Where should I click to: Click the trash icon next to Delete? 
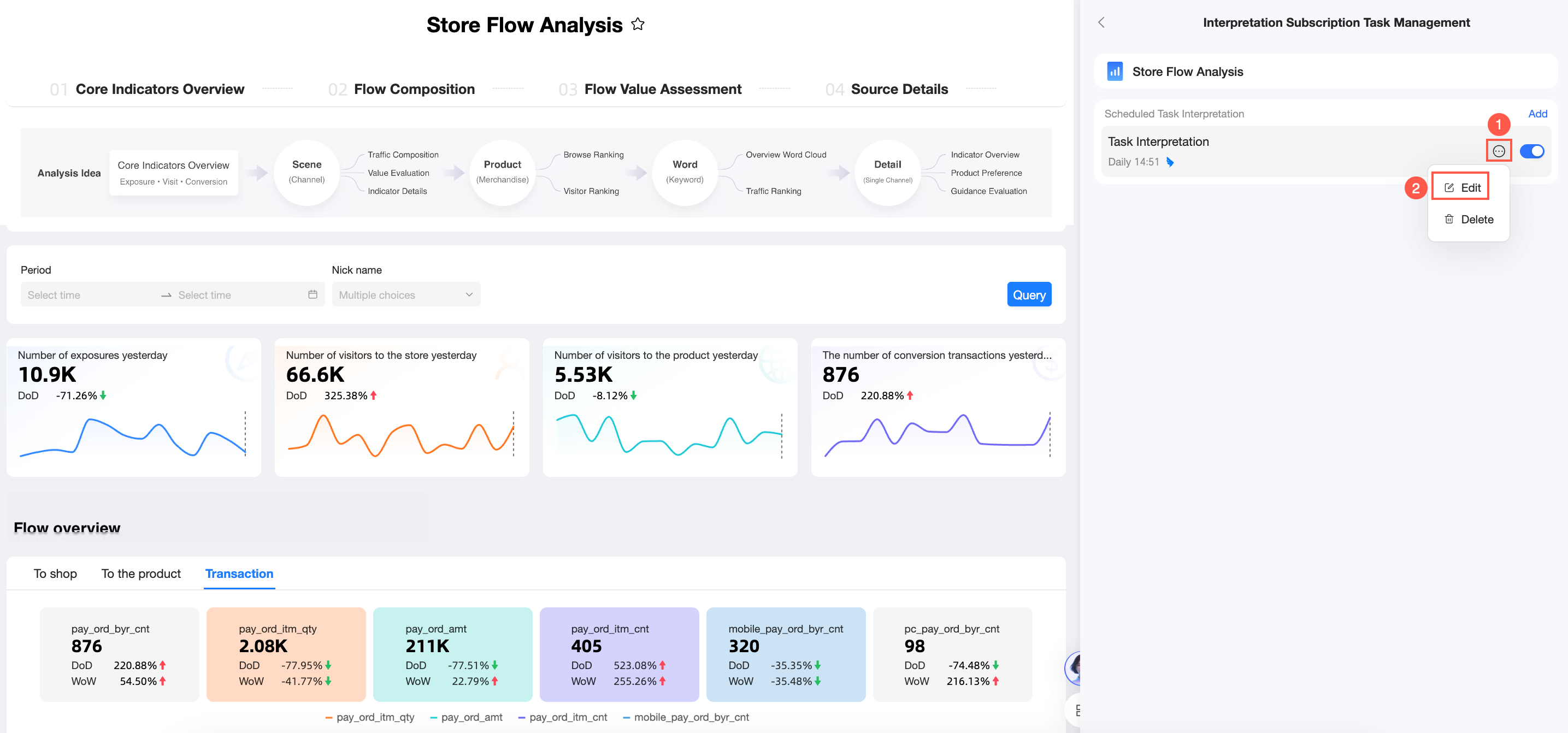(1449, 219)
